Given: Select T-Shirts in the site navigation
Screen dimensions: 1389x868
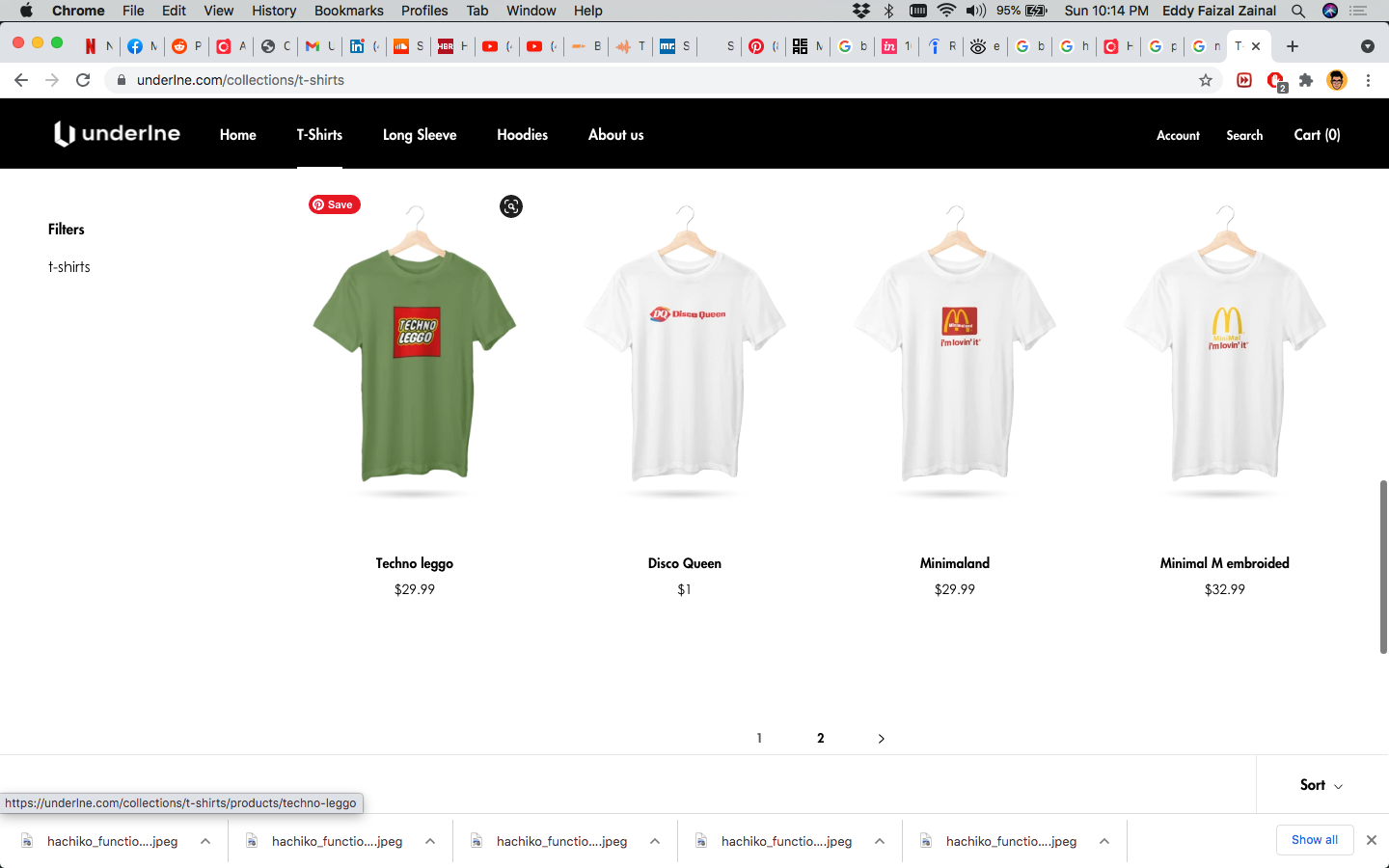Looking at the screenshot, I should [319, 135].
